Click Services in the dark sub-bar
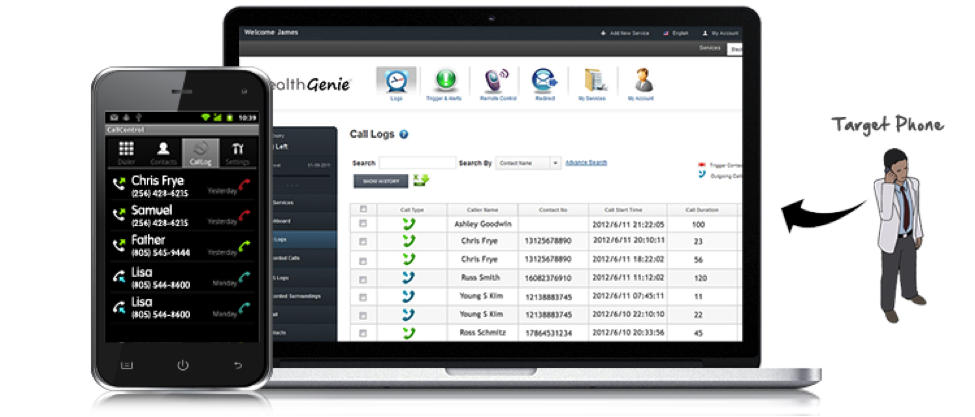 click(709, 48)
